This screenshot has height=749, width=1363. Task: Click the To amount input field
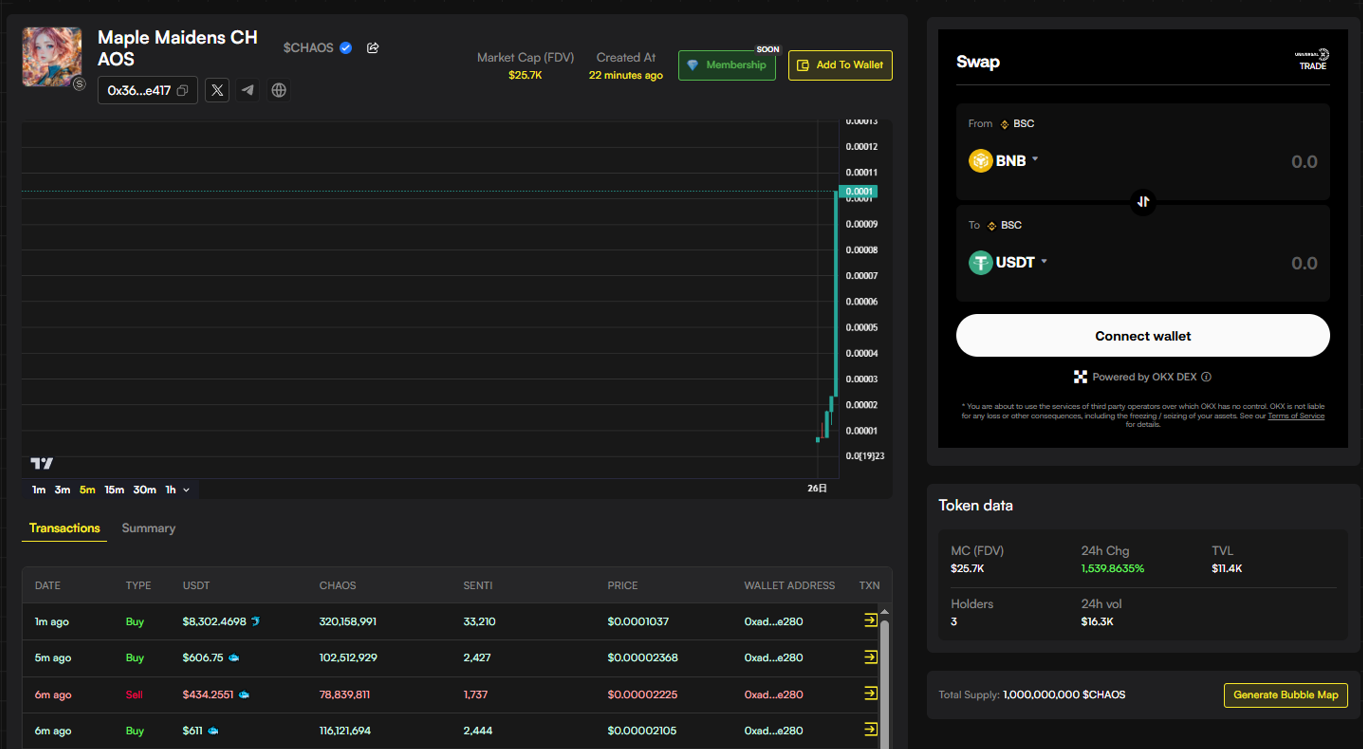tap(1303, 264)
